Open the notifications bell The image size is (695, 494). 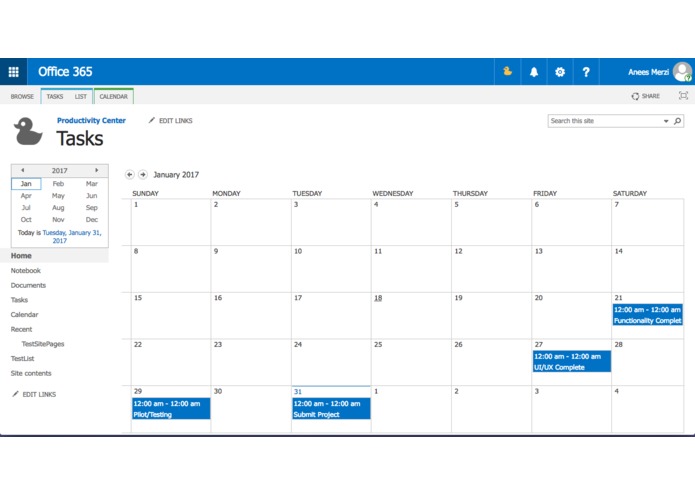534,72
